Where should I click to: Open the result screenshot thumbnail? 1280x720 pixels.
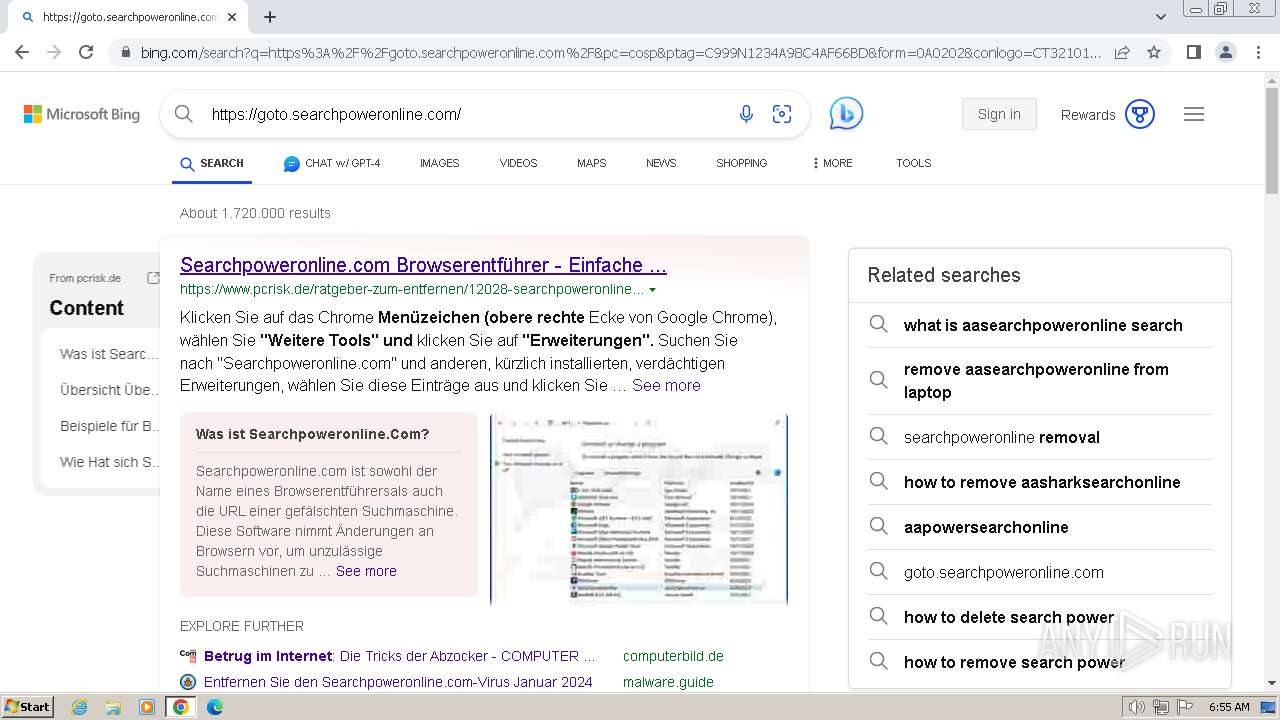(639, 509)
